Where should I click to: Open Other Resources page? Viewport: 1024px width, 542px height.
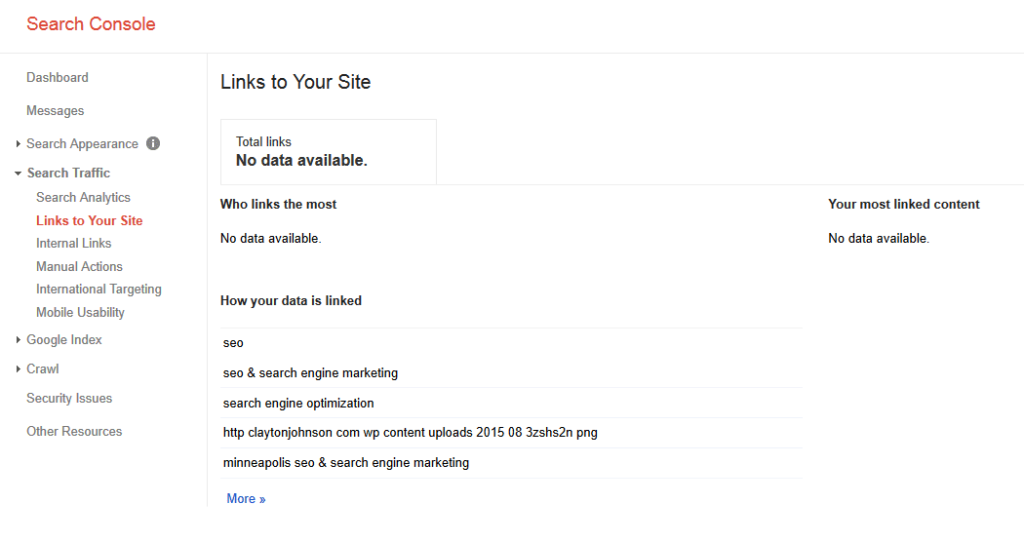click(74, 431)
